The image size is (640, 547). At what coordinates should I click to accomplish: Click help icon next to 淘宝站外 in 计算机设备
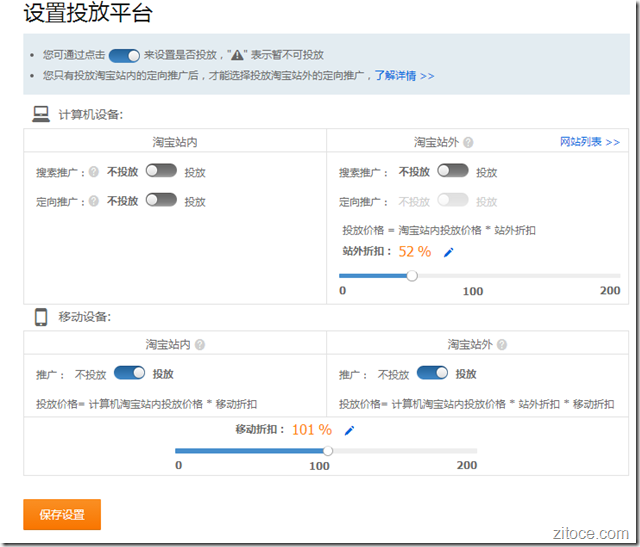click(468, 143)
